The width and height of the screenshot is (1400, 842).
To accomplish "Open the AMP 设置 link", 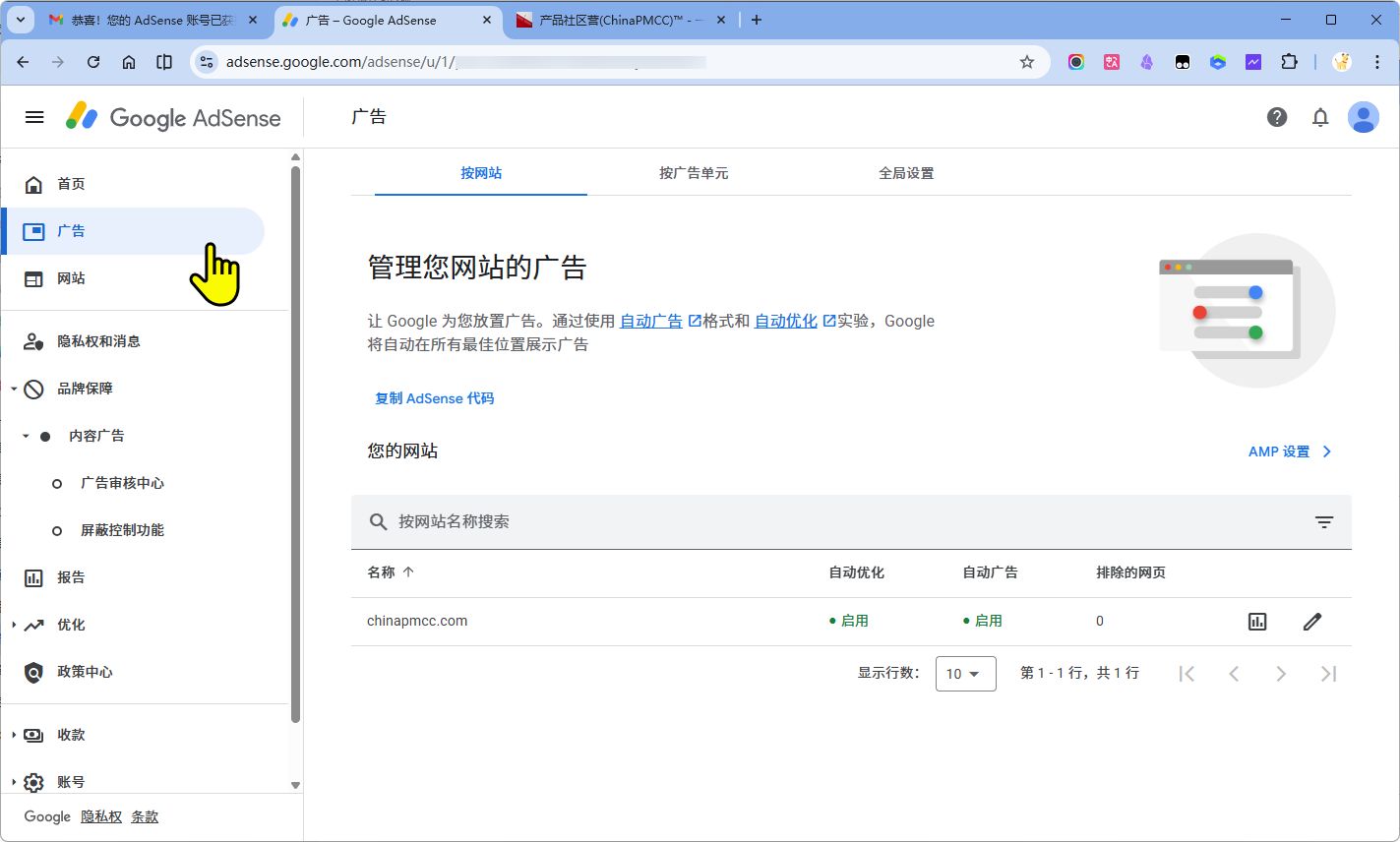I will pyautogui.click(x=1289, y=451).
